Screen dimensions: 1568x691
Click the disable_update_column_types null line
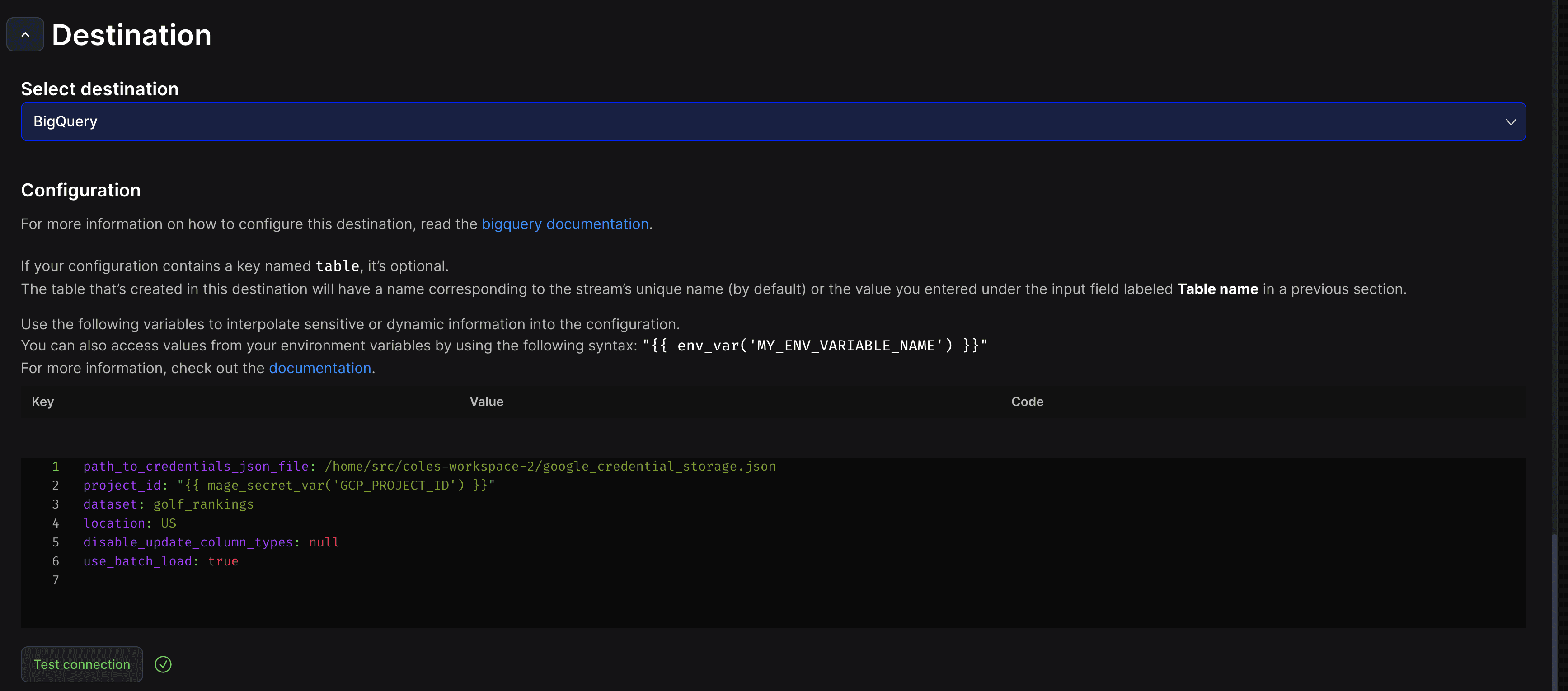pos(211,542)
